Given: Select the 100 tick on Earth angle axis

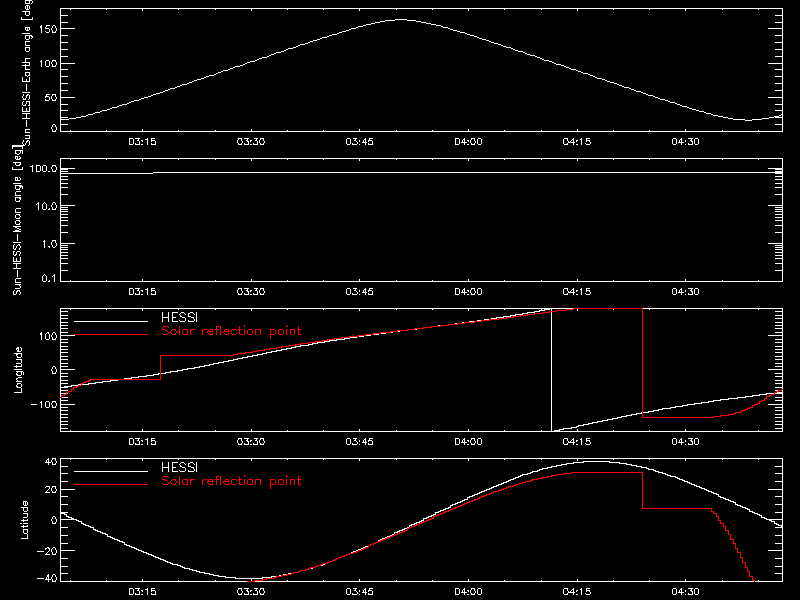Looking at the screenshot, I should pos(48,64).
